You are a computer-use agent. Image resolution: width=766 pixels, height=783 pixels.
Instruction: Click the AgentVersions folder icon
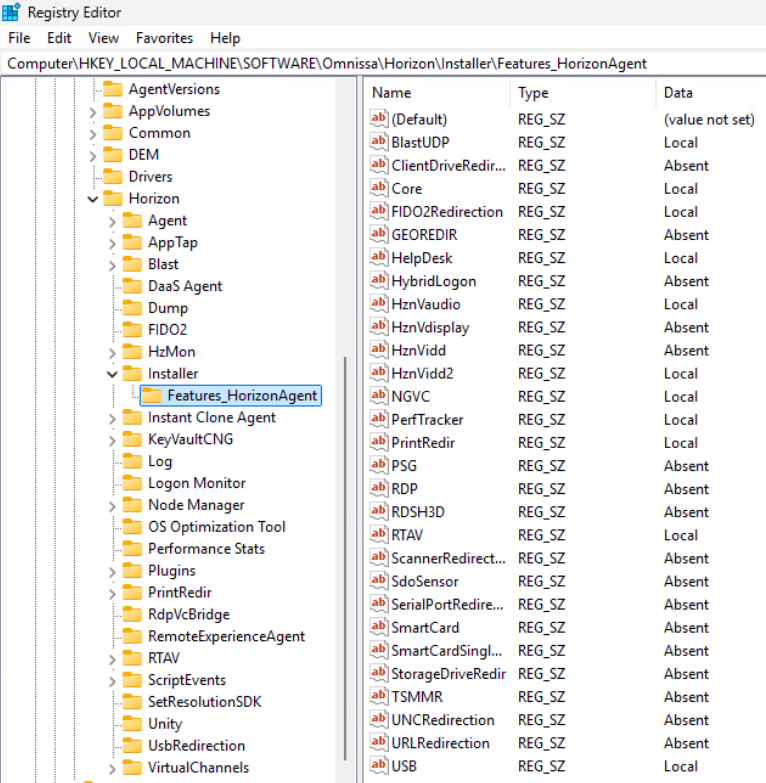pyautogui.click(x=113, y=89)
